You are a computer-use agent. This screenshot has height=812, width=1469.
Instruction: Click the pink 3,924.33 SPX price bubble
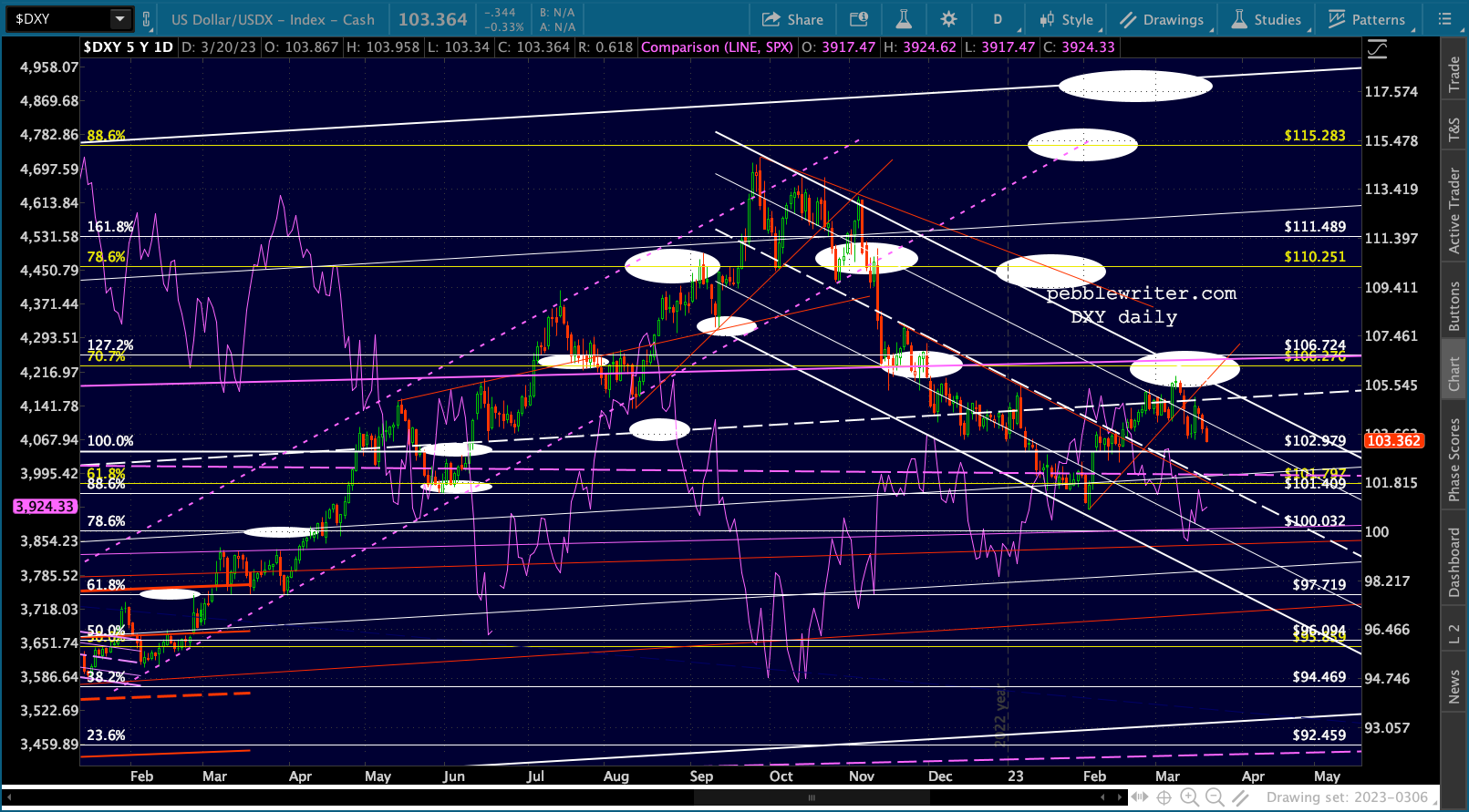45,506
